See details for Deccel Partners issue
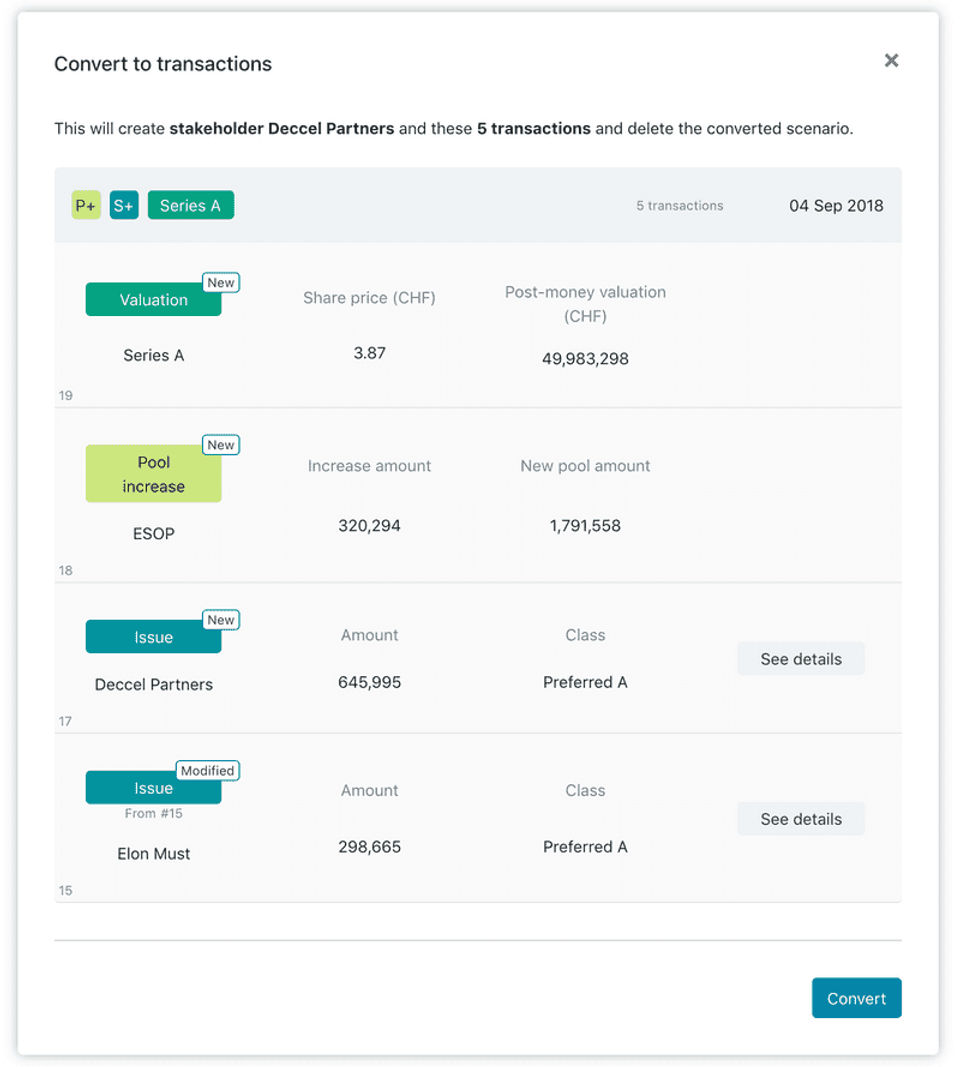The image size is (960, 1067). pyautogui.click(x=801, y=659)
